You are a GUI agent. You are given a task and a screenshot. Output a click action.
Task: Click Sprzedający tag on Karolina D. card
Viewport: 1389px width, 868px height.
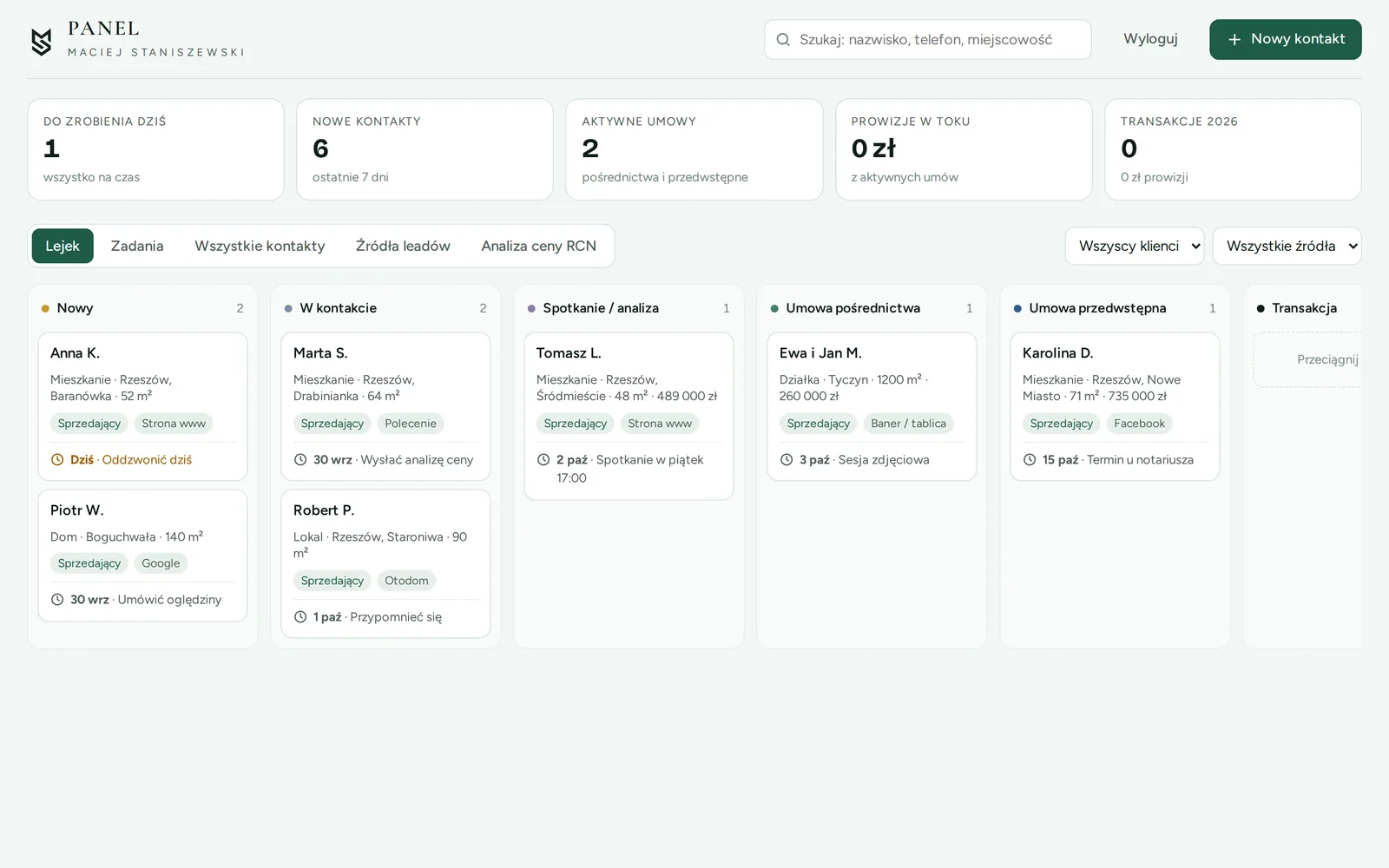pos(1062,424)
